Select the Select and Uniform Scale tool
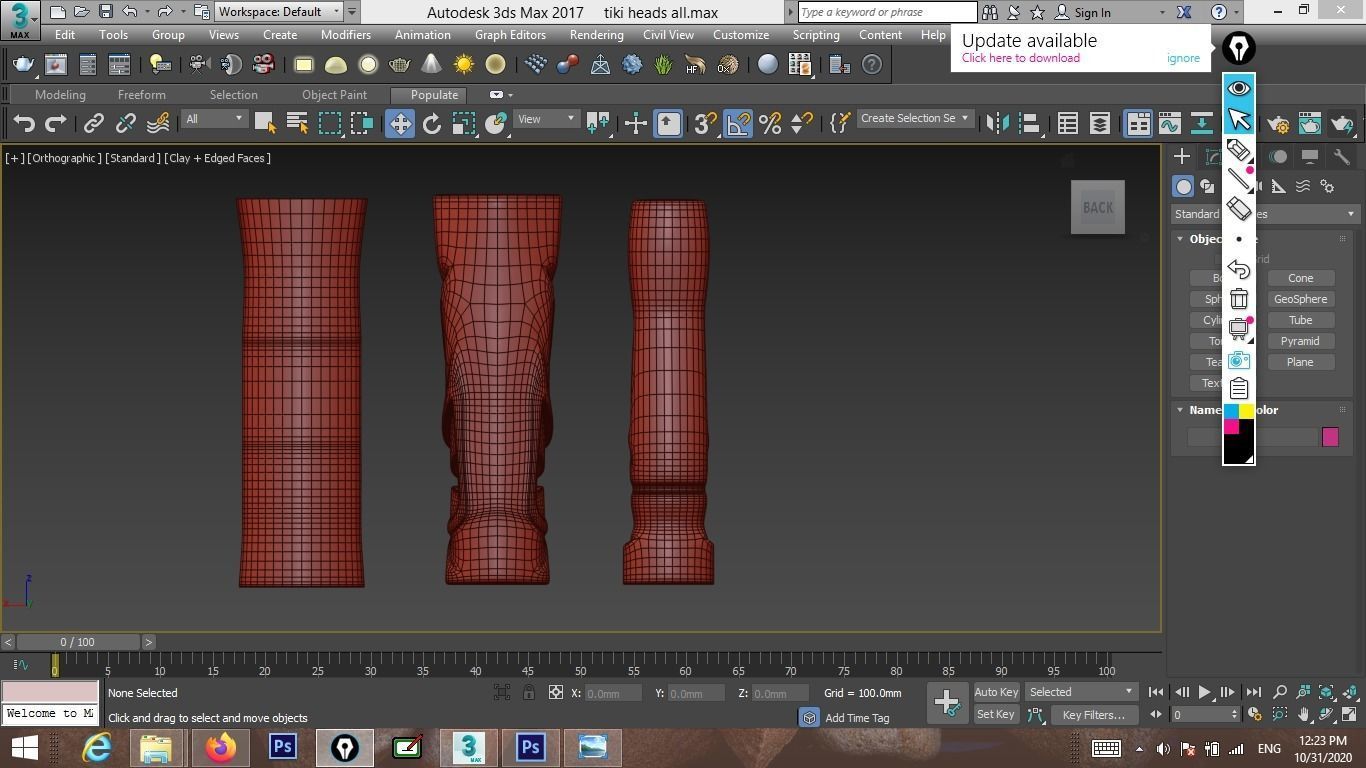This screenshot has height=768, width=1366. point(463,123)
